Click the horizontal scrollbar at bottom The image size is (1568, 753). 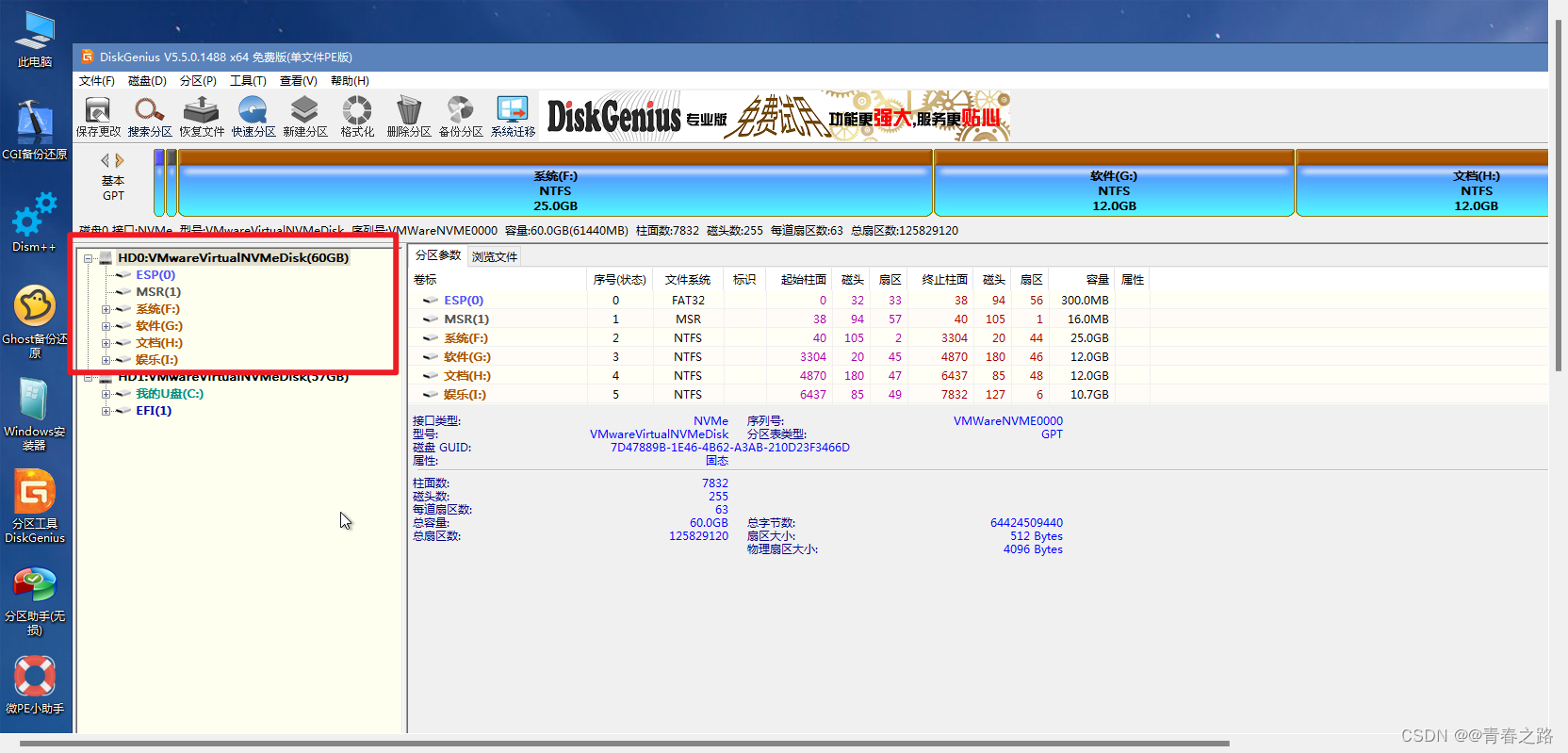[624, 743]
